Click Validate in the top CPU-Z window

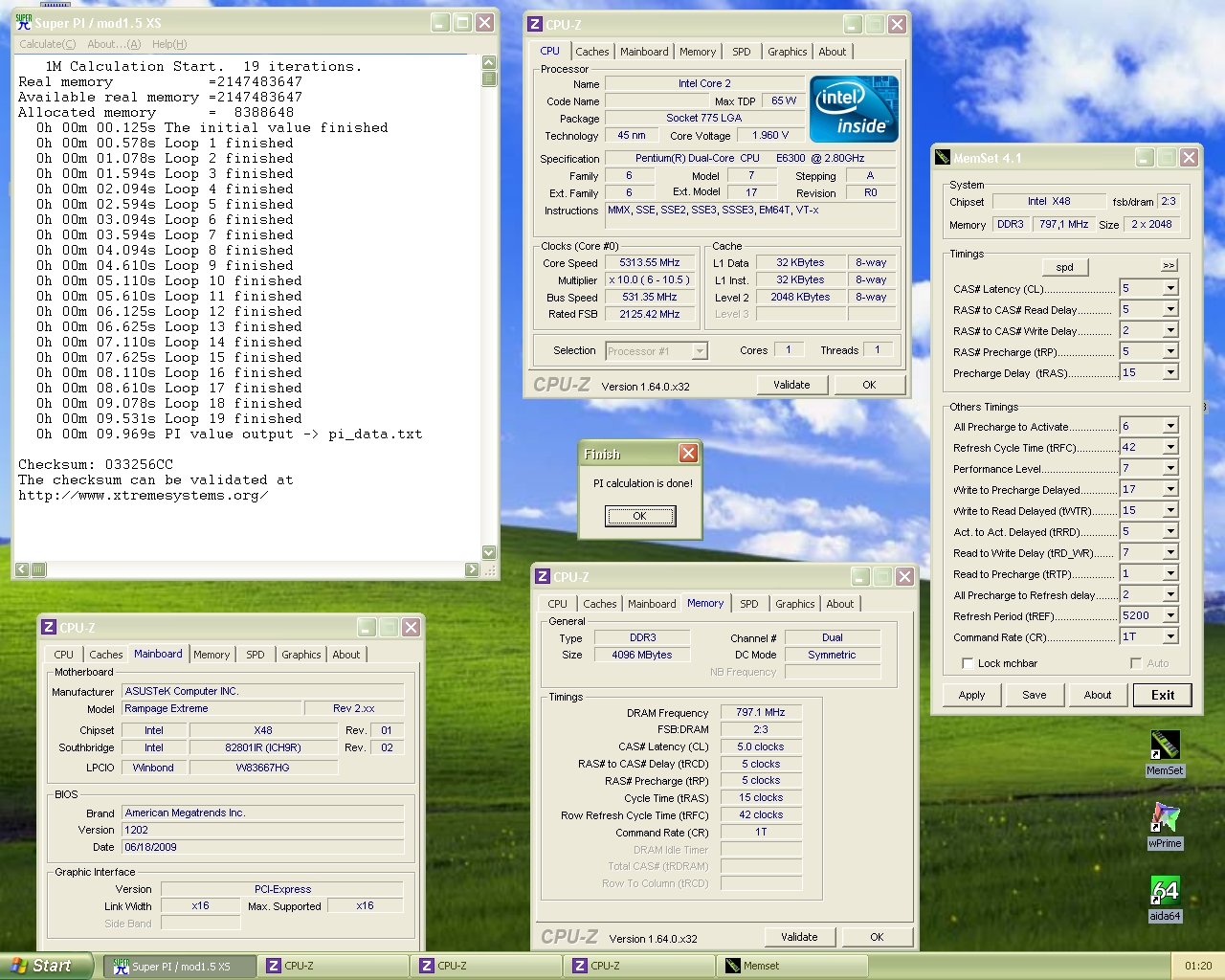[x=791, y=385]
